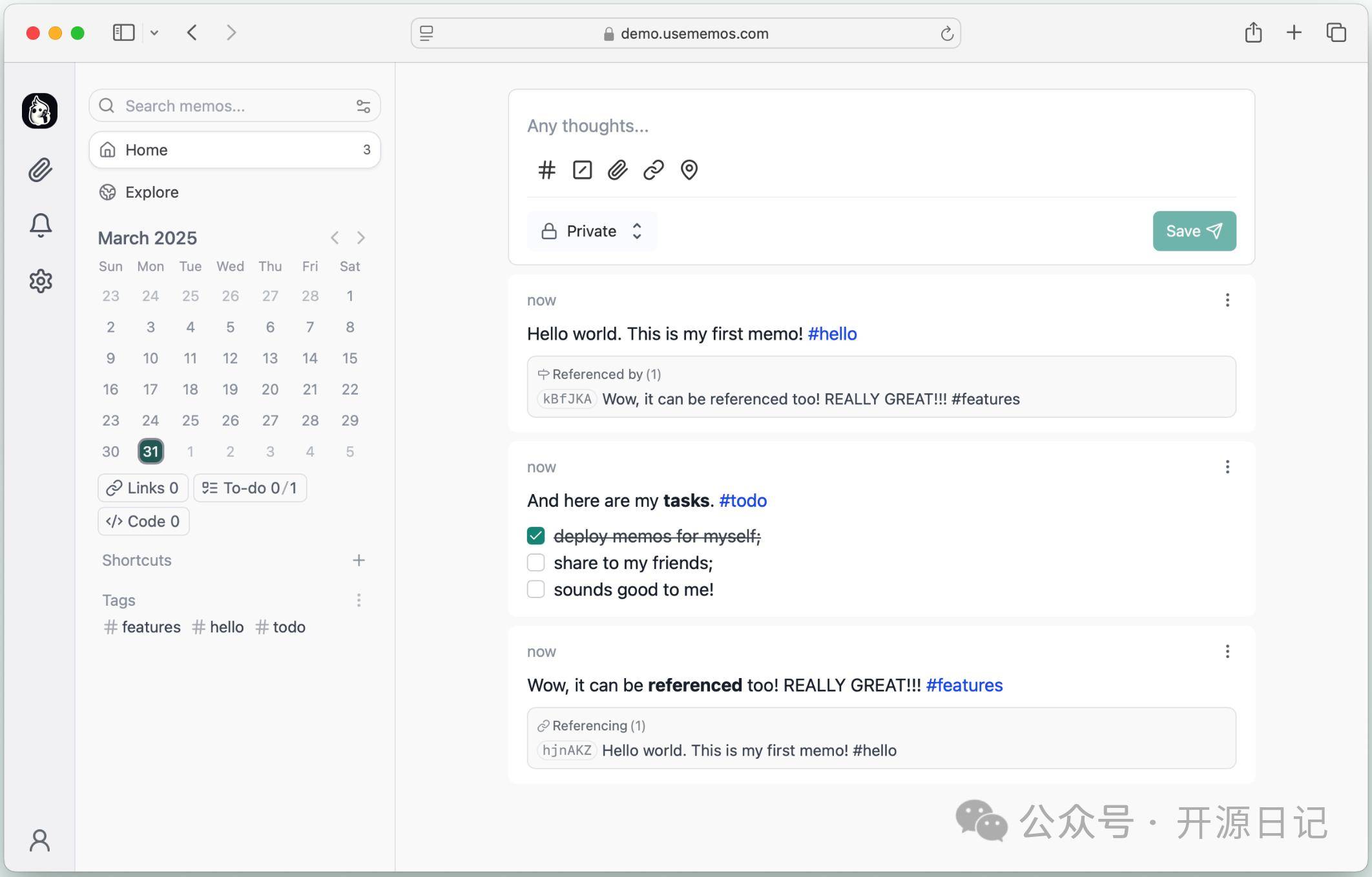The height and width of the screenshot is (877, 1372).
Task: Uncheck 'deploy memos for myself' task
Action: coord(535,536)
